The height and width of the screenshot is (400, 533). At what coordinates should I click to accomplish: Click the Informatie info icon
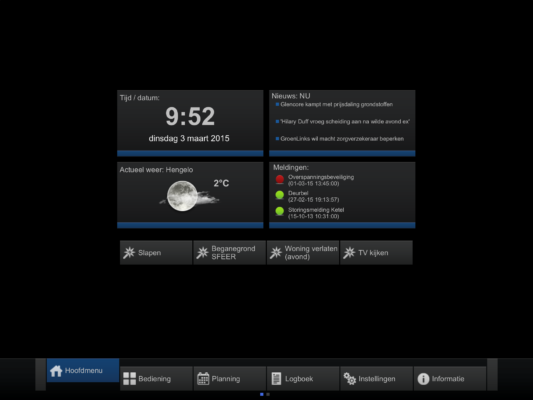coord(423,379)
